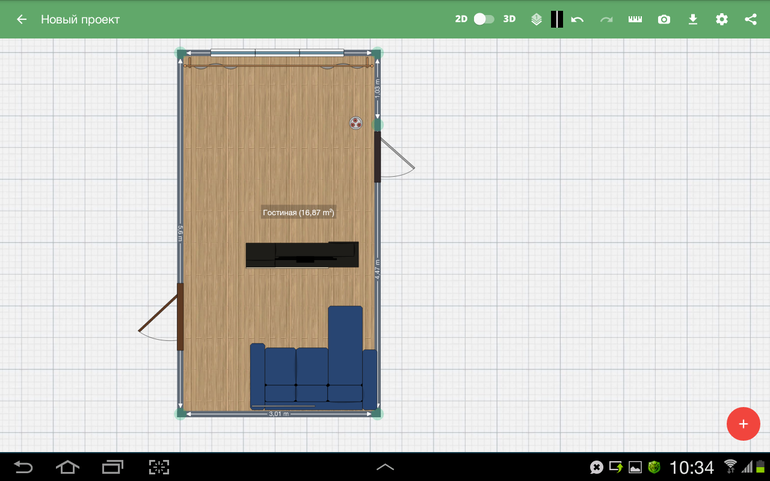This screenshot has height=481, width=770.
Task: Select the black TV stand
Action: [302, 254]
